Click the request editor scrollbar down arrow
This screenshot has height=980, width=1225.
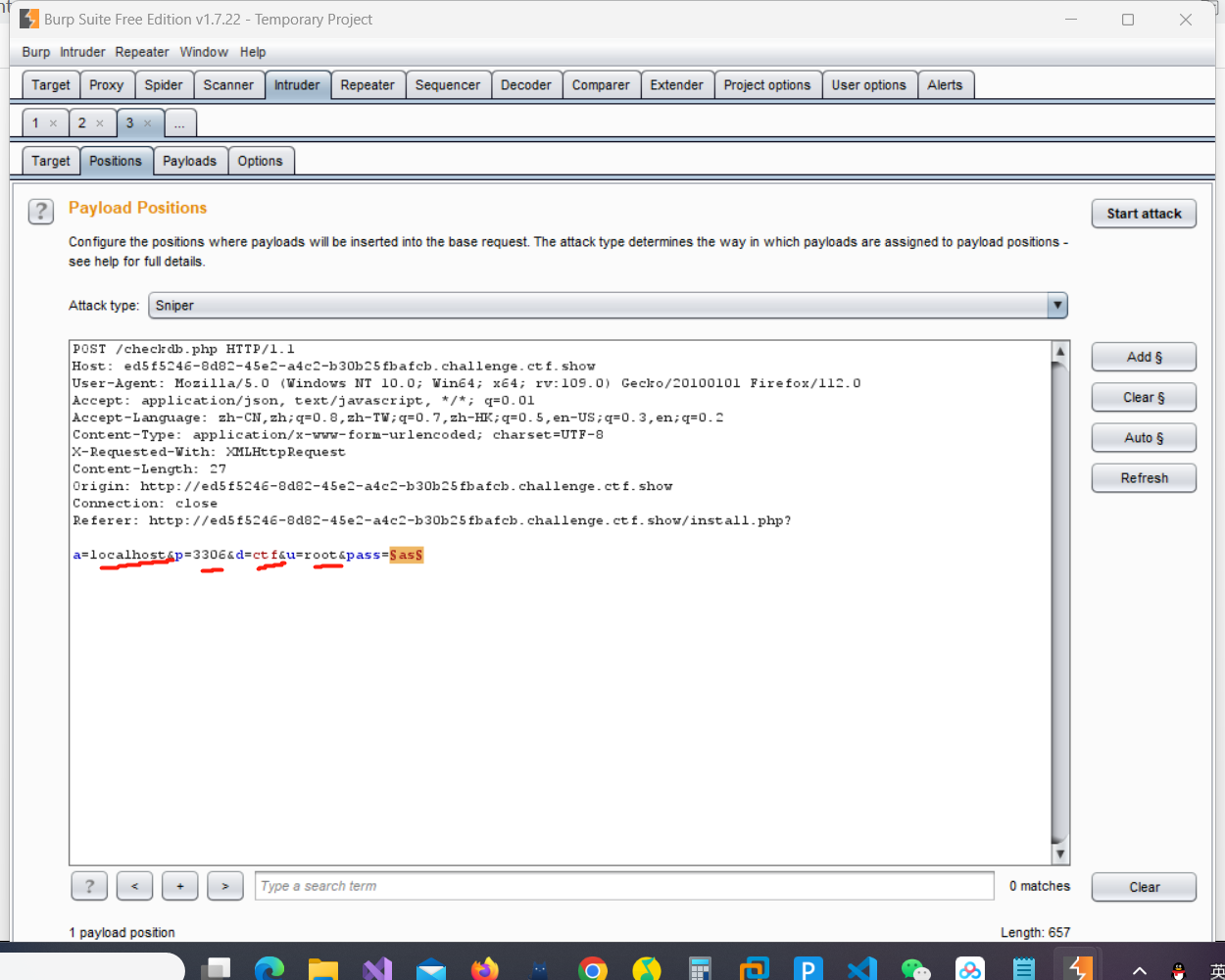tap(1059, 855)
